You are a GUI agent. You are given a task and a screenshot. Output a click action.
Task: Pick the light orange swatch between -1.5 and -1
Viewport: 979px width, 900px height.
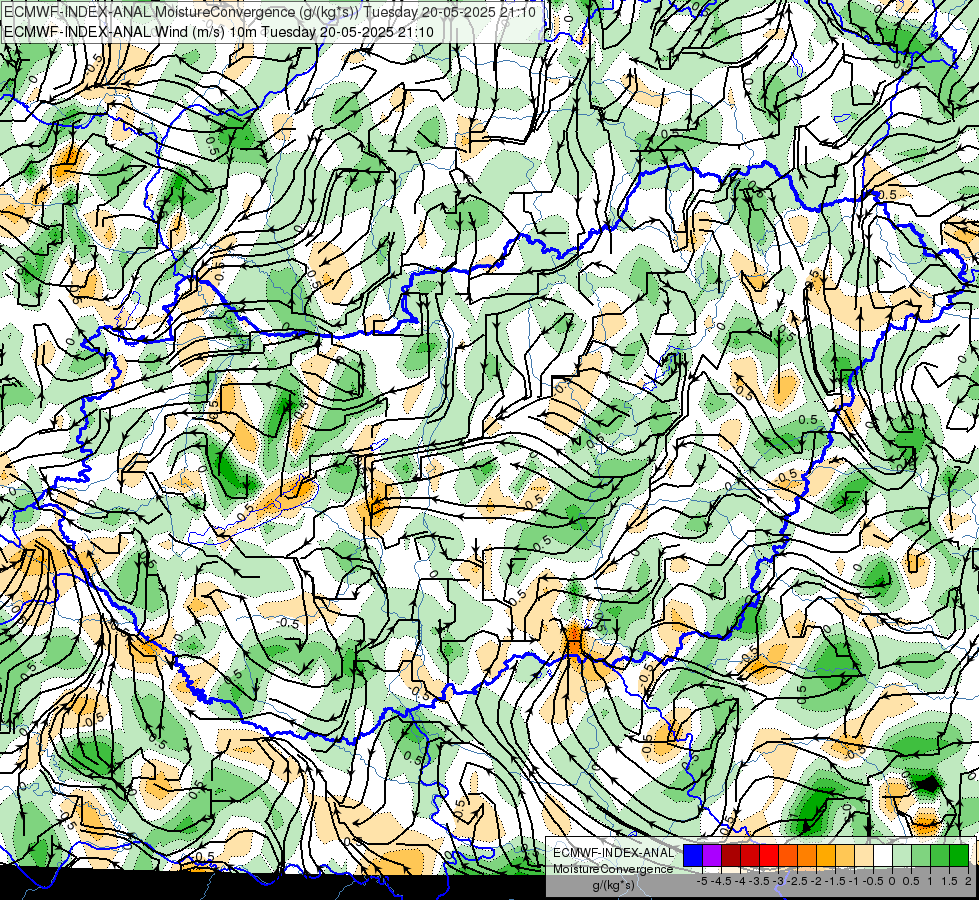tap(845, 855)
